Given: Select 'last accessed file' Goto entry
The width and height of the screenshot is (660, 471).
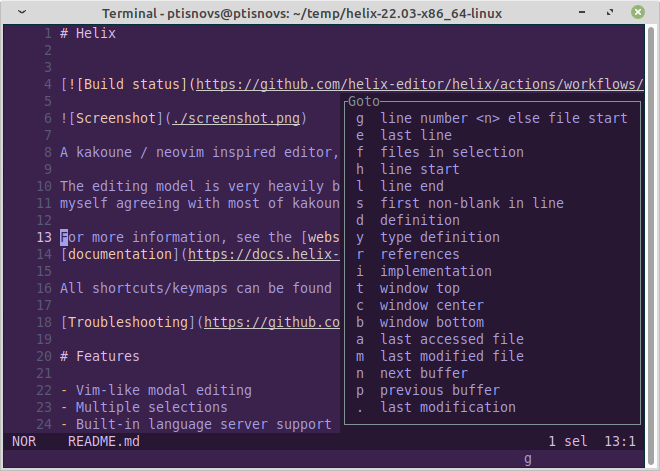Looking at the screenshot, I should (x=439, y=339).
